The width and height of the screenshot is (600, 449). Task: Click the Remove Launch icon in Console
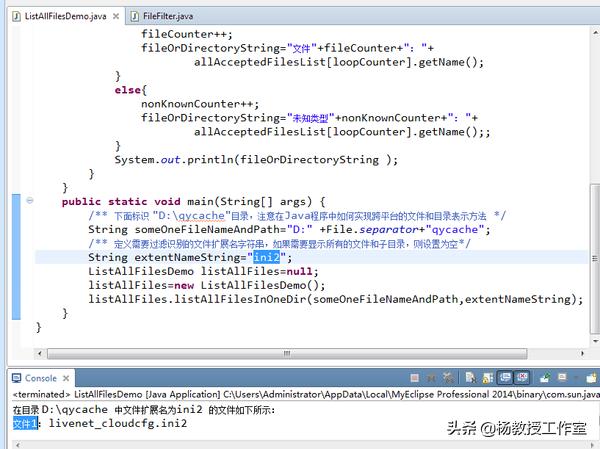click(431, 378)
